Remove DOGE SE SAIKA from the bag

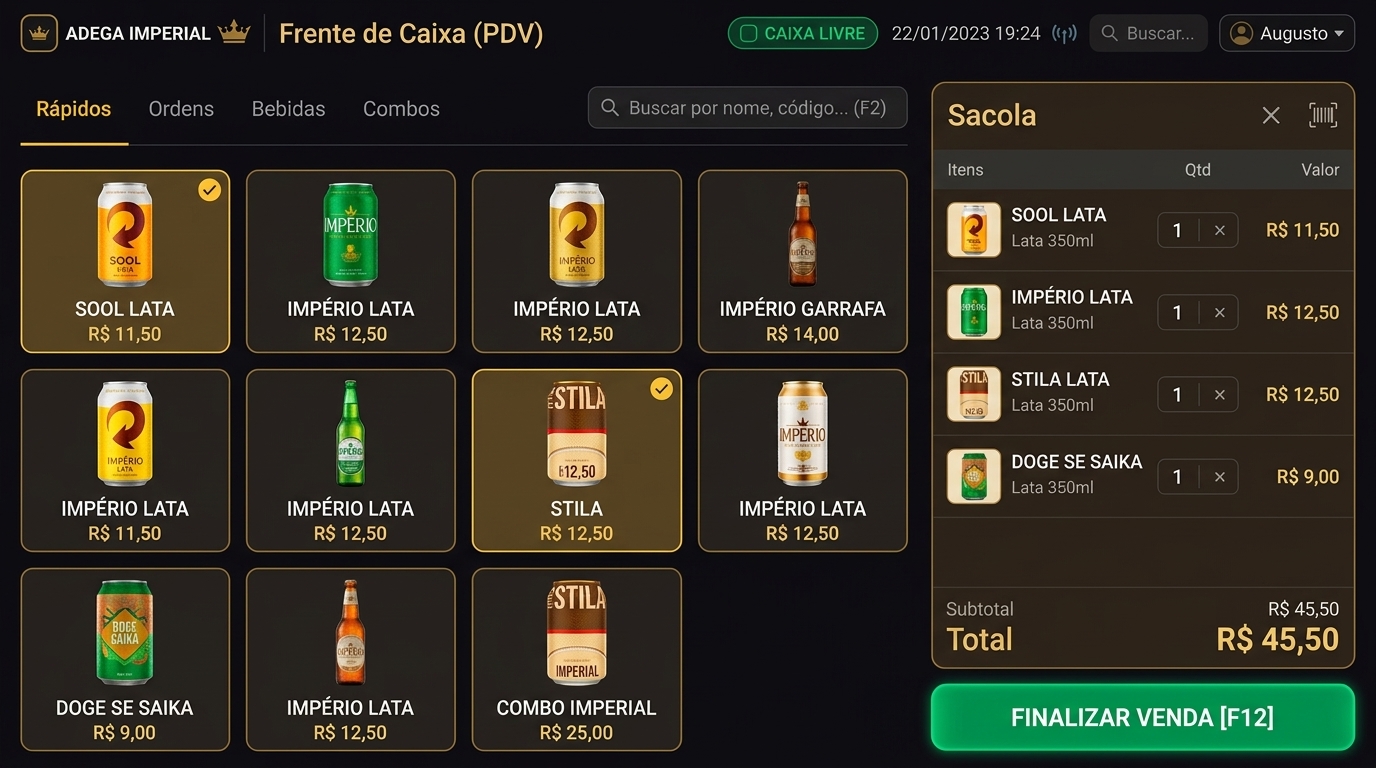tap(1220, 477)
